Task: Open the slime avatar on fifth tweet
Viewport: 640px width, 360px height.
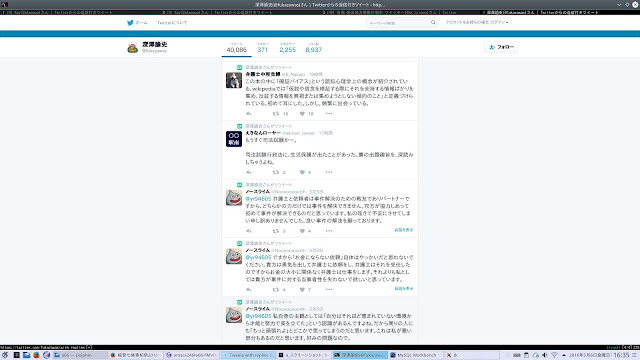Action: click(x=234, y=315)
